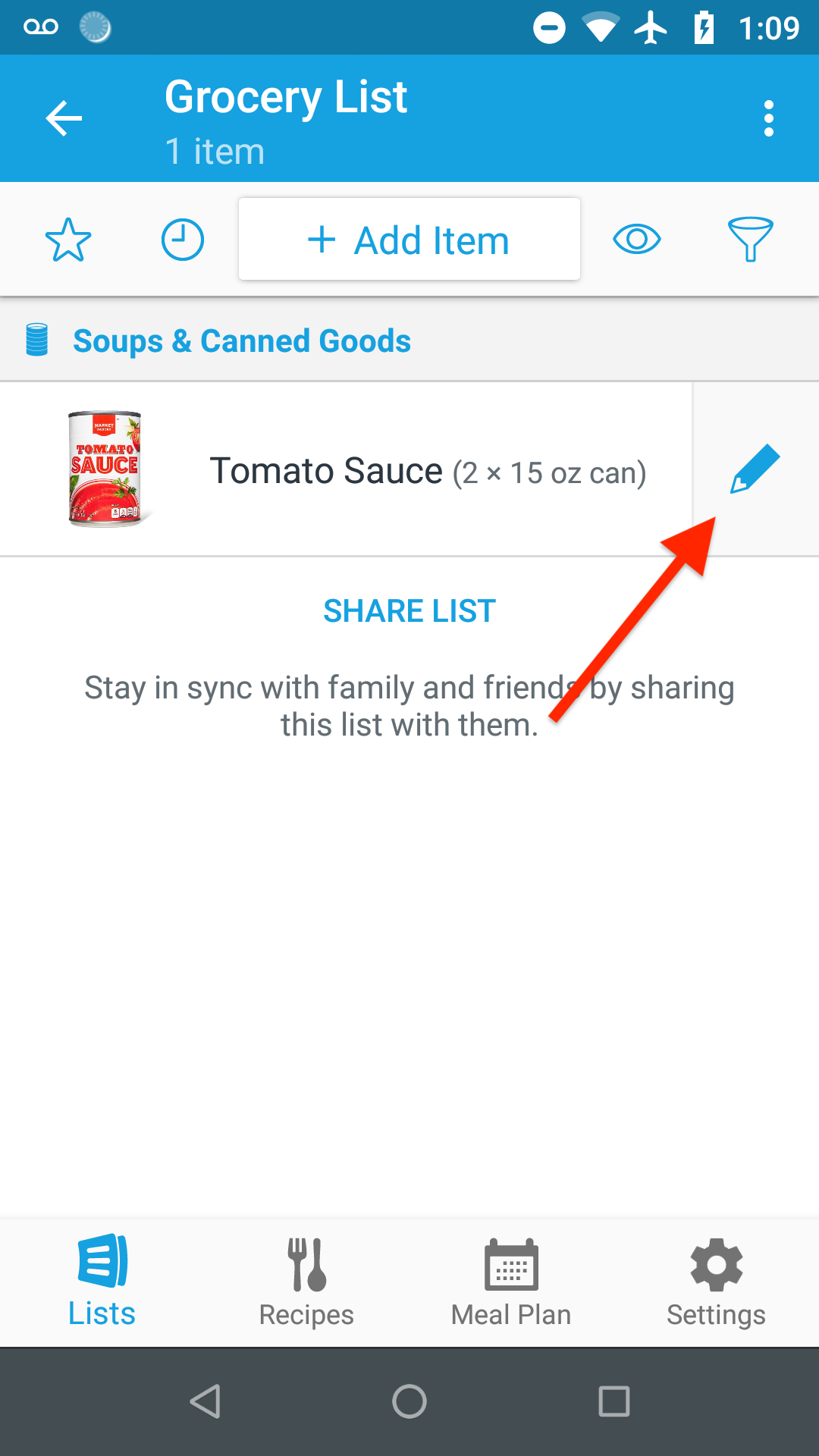Tap the back arrow in header
The width and height of the screenshot is (819, 1456).
click(x=64, y=118)
